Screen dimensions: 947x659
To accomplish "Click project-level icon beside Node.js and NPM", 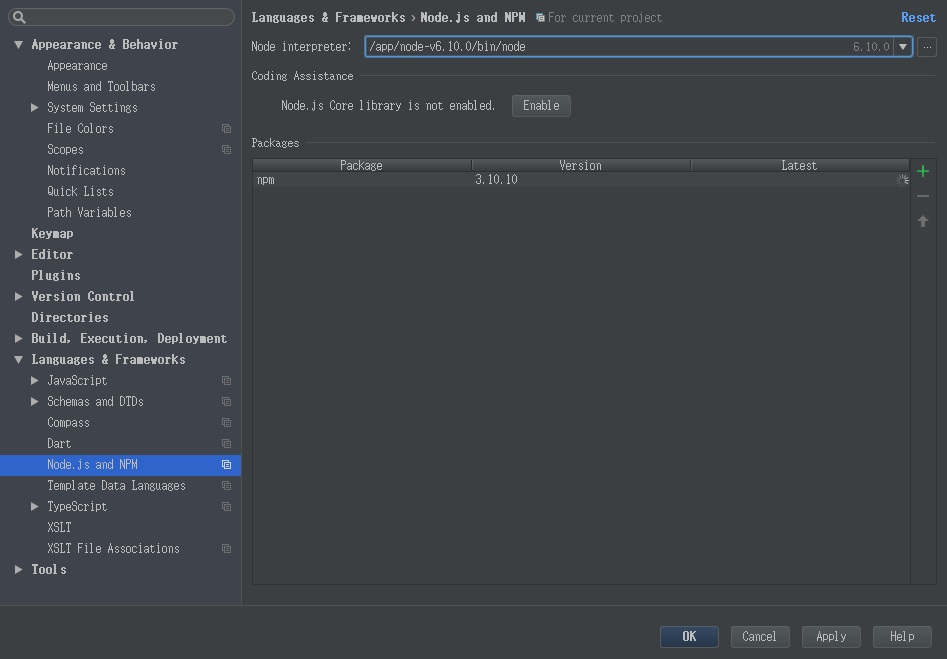I will [x=226, y=465].
